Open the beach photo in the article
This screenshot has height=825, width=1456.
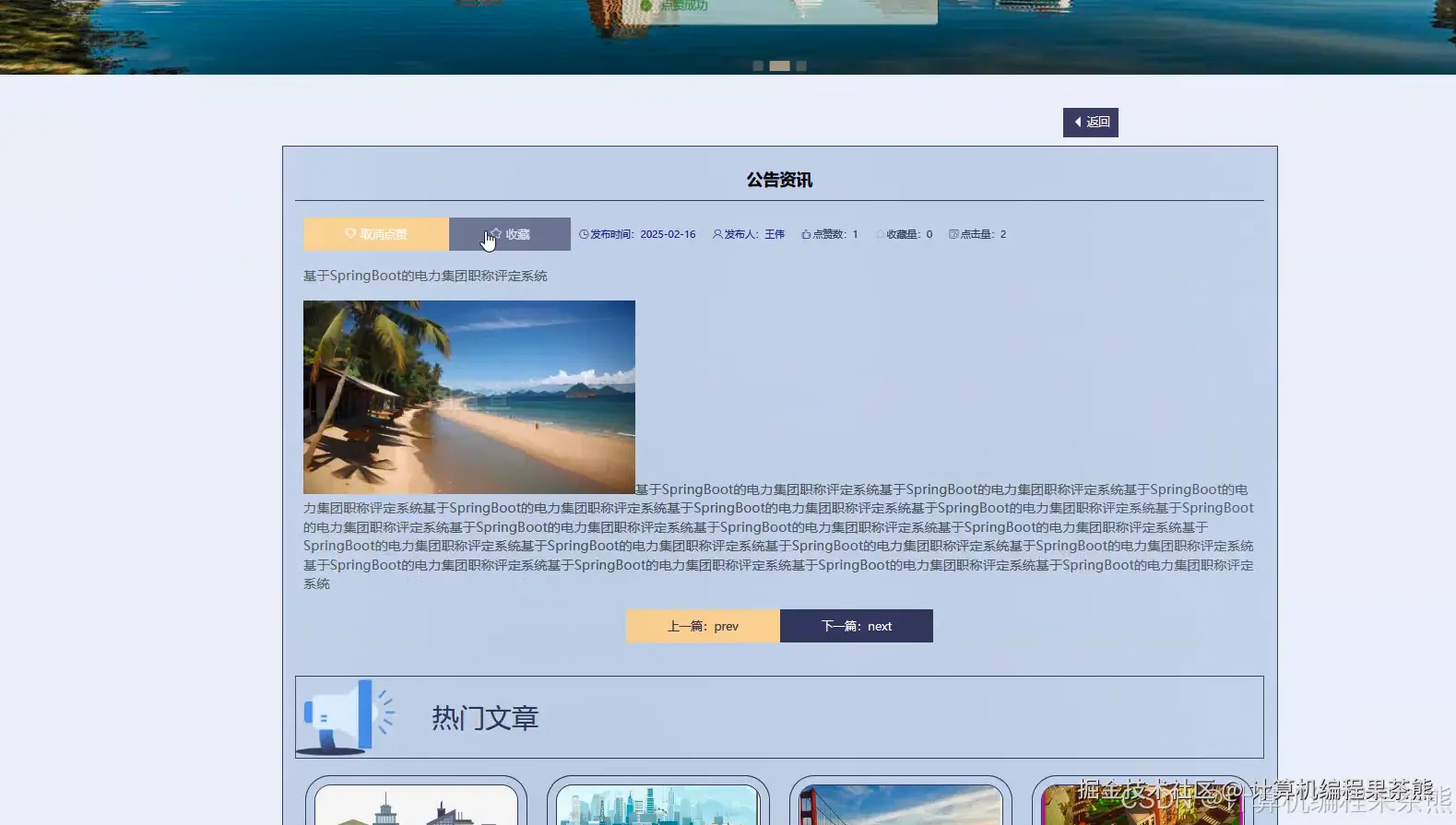tap(469, 397)
